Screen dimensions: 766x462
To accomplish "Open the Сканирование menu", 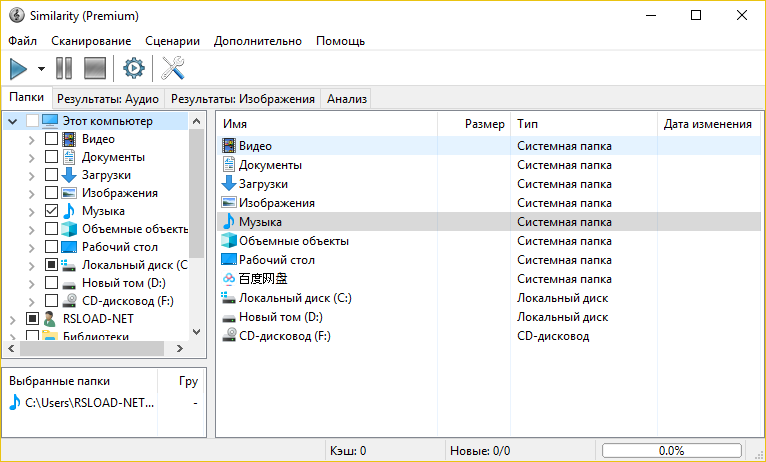I will point(92,41).
